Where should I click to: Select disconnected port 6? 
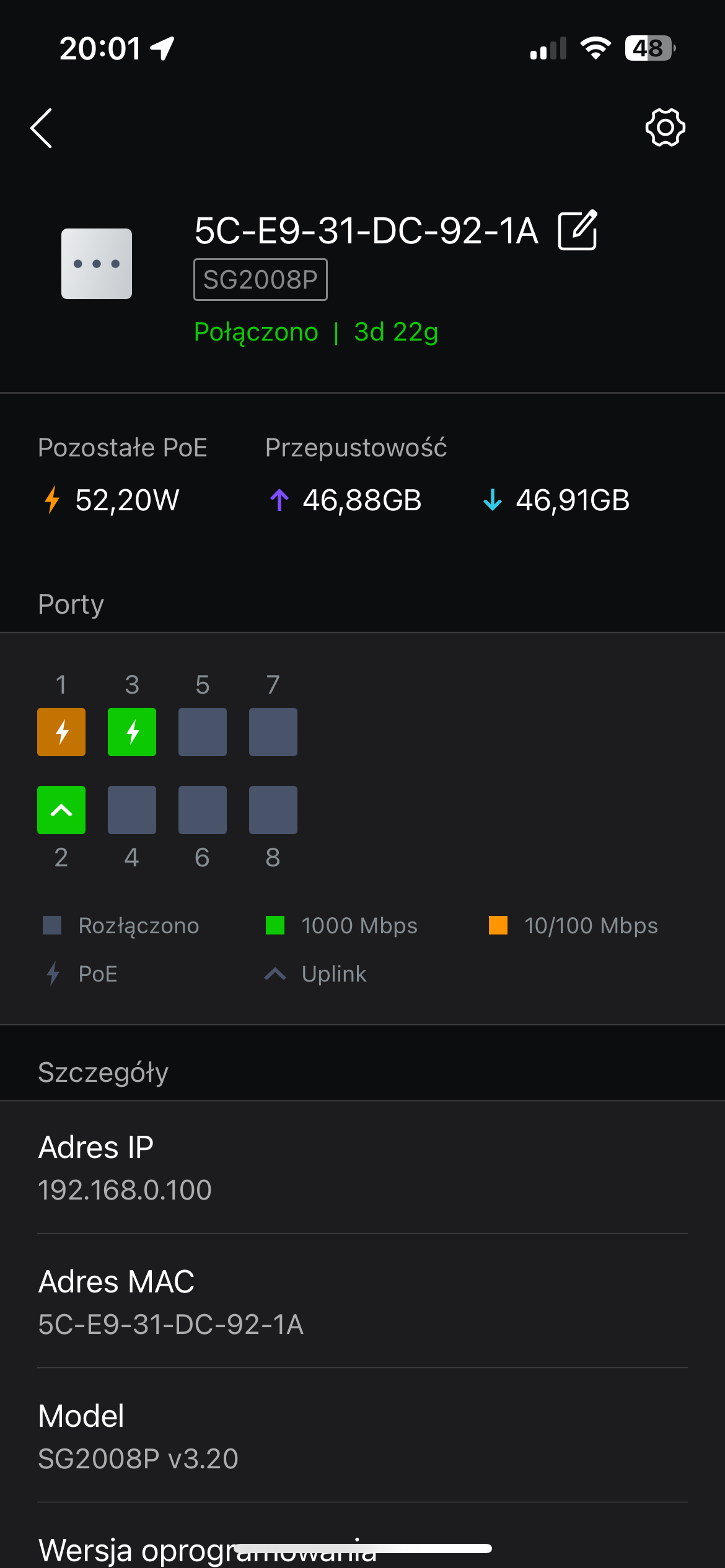[203, 810]
